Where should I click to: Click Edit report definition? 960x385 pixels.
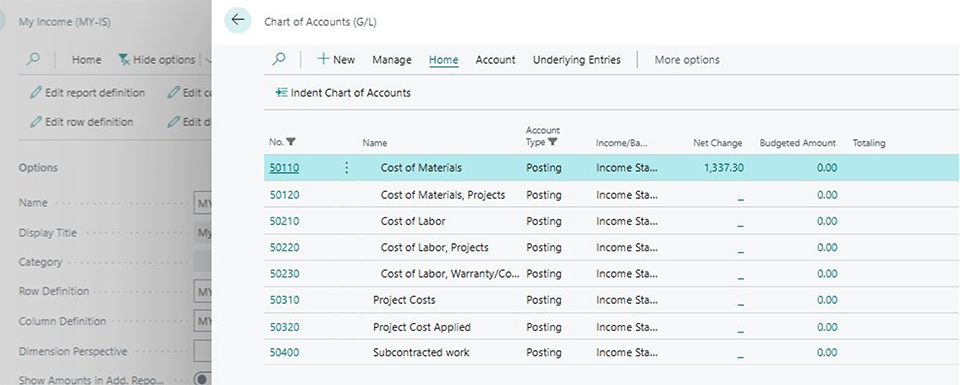click(x=88, y=93)
